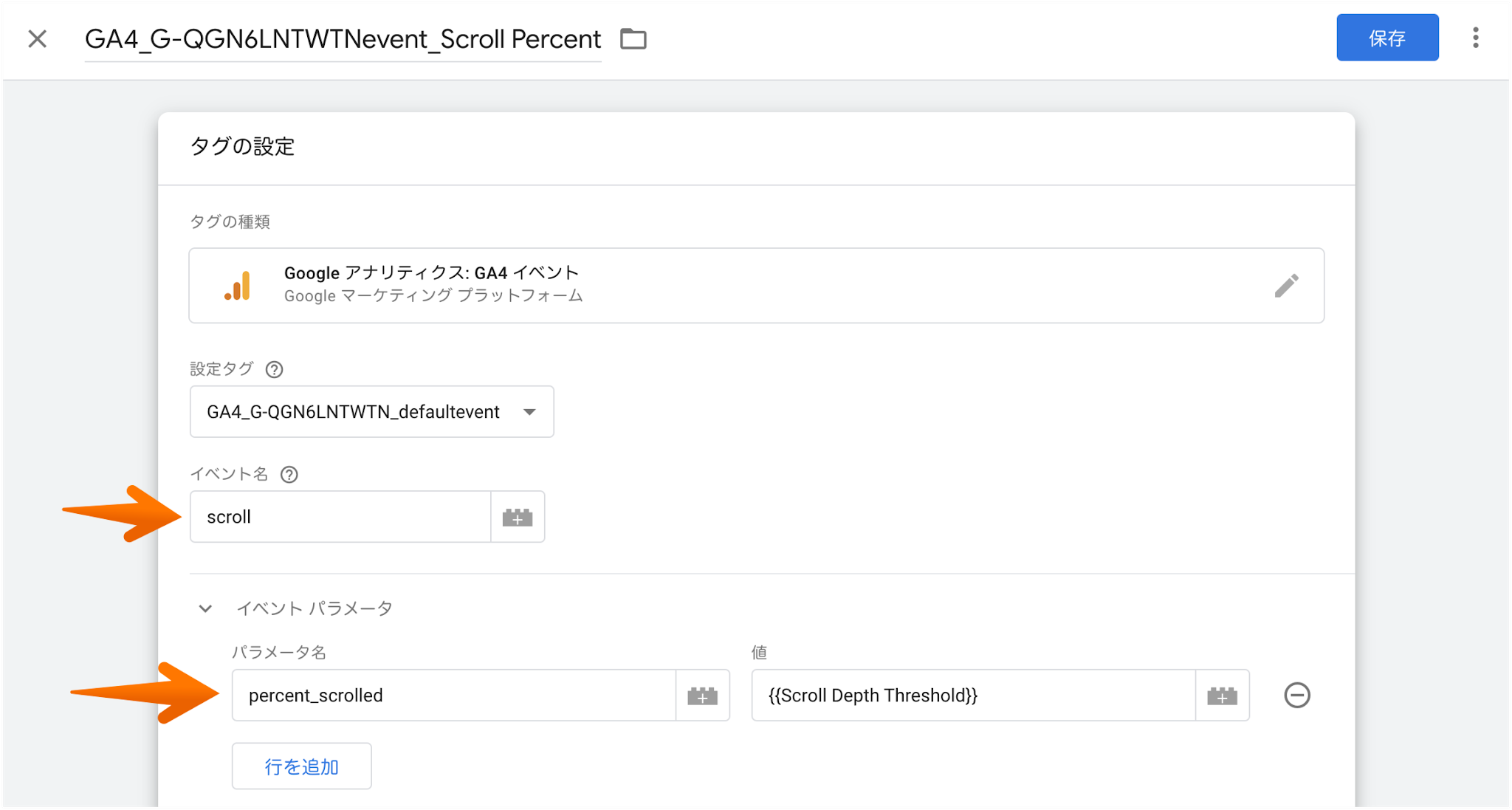Select the Google アナリティクス: GA4 イベント tag type card
The width and height of the screenshot is (1512, 810).
point(756,285)
